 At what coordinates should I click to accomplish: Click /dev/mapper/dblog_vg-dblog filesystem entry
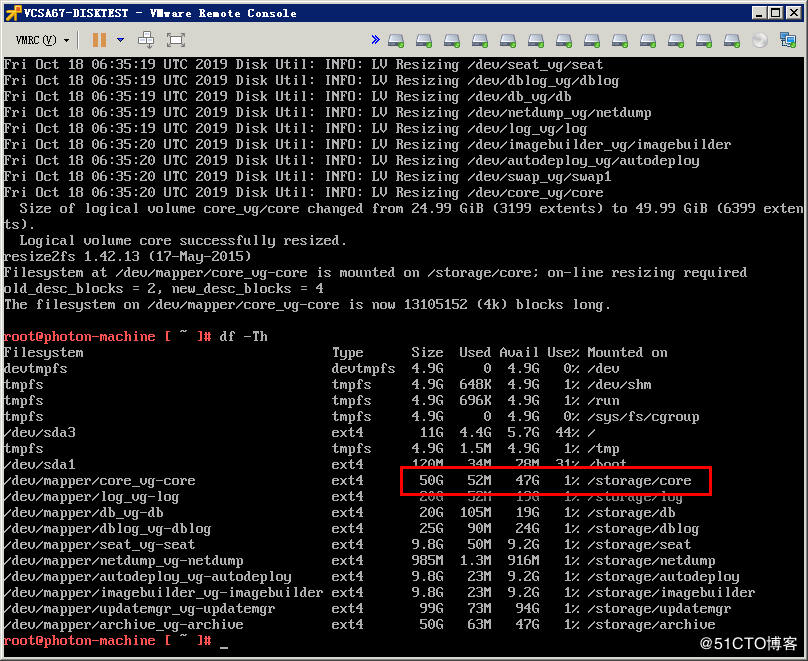(107, 529)
